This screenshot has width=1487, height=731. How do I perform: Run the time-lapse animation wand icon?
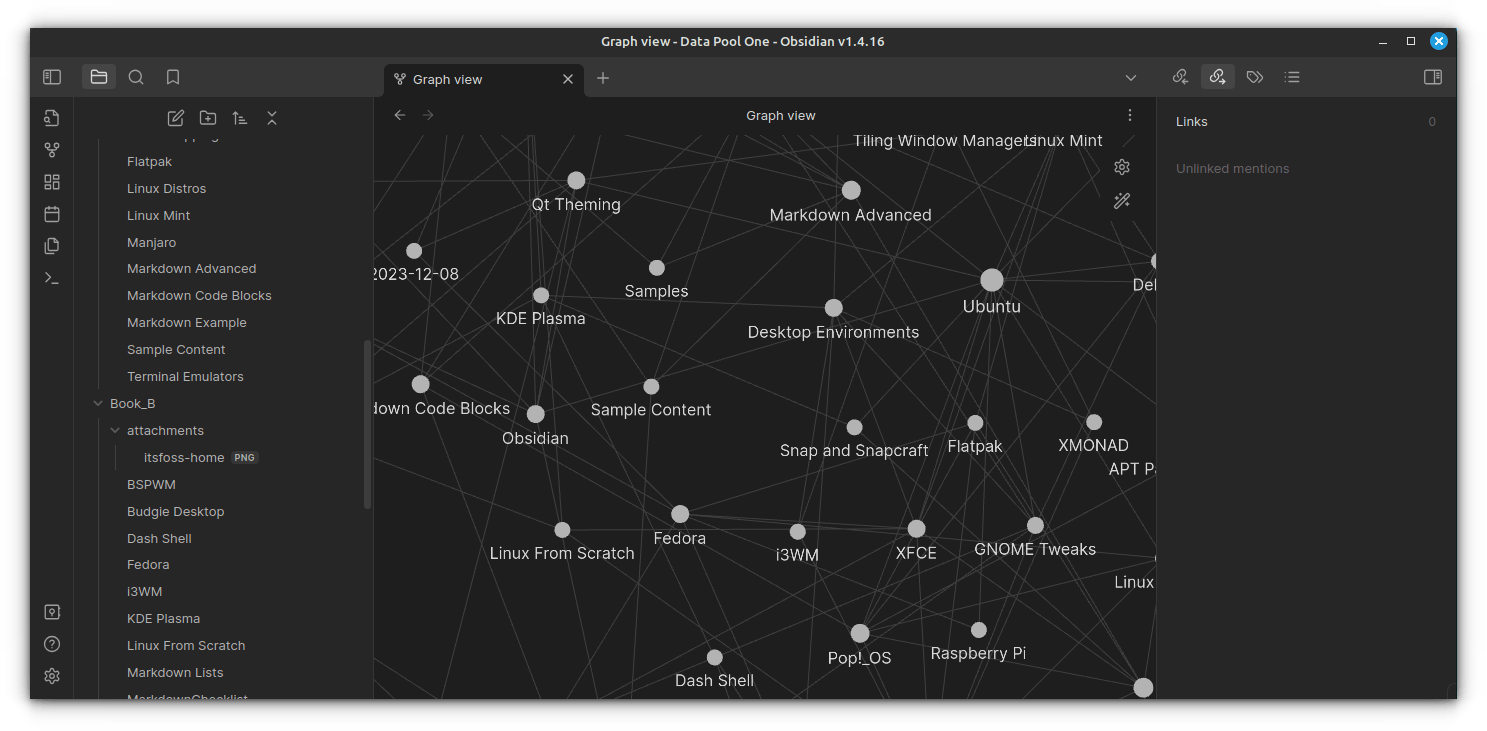tap(1122, 201)
